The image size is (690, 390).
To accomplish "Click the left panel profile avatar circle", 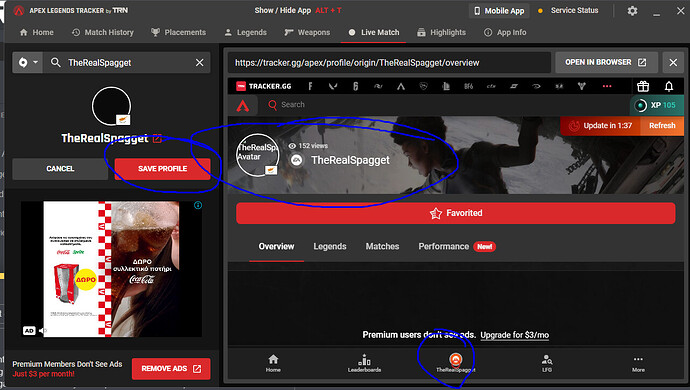I will 111,106.
